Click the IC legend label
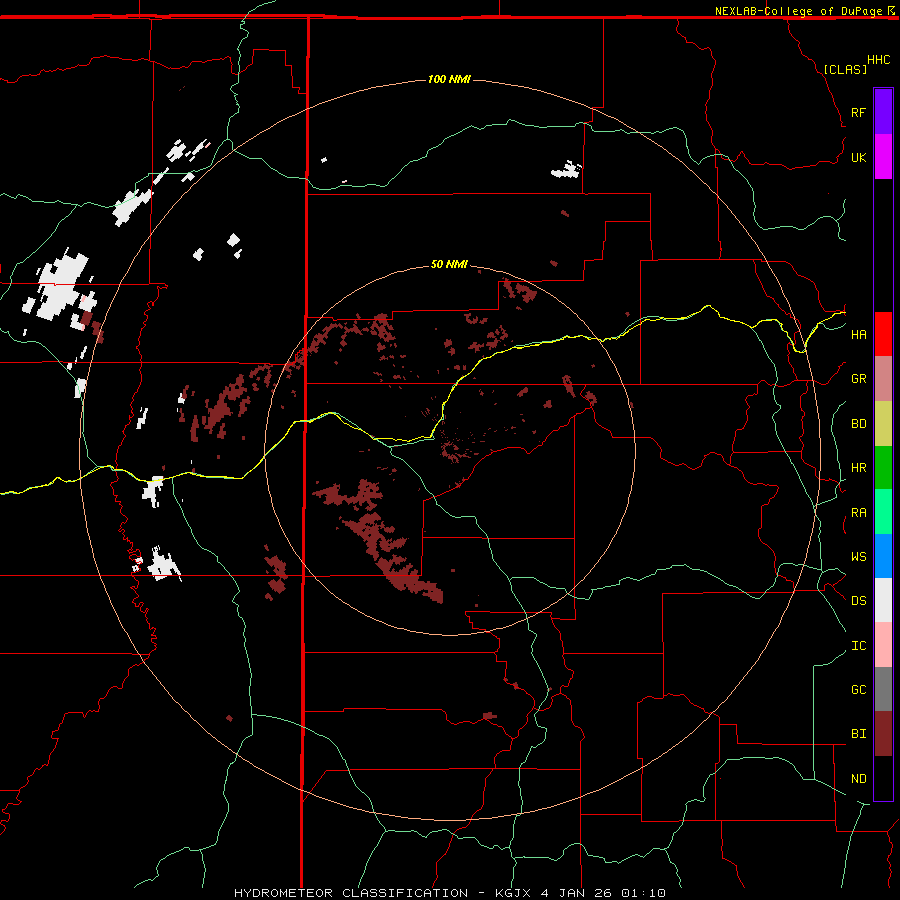900x900 pixels. 858,646
